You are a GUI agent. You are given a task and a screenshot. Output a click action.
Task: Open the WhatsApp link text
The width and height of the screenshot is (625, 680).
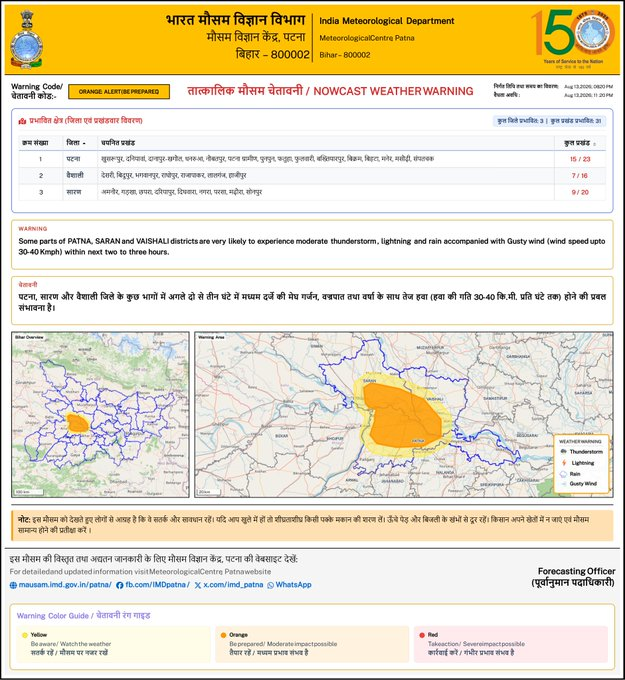[293, 585]
